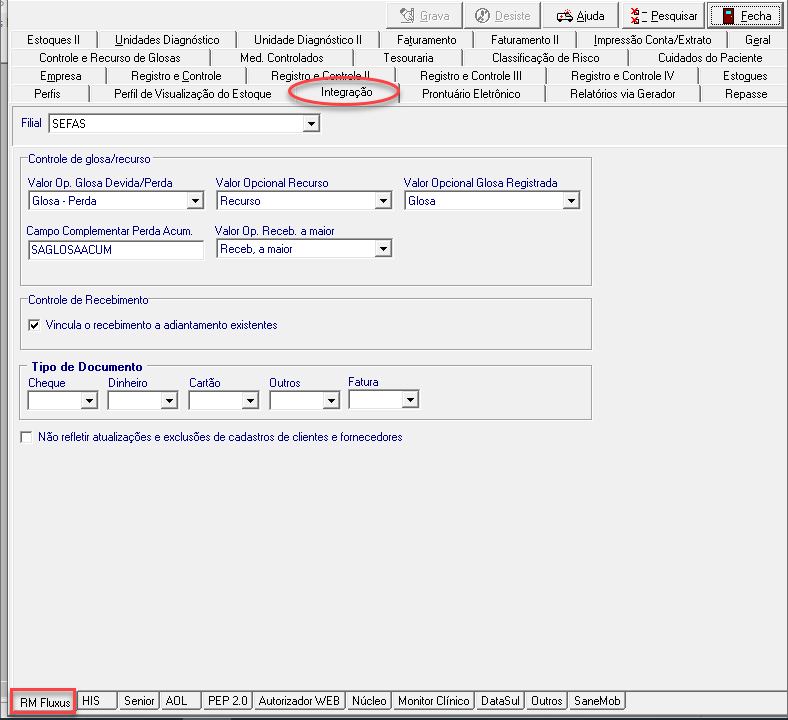
Task: Expand Valor Op. Glosa Devida/Perda dropdown
Action: click(195, 201)
